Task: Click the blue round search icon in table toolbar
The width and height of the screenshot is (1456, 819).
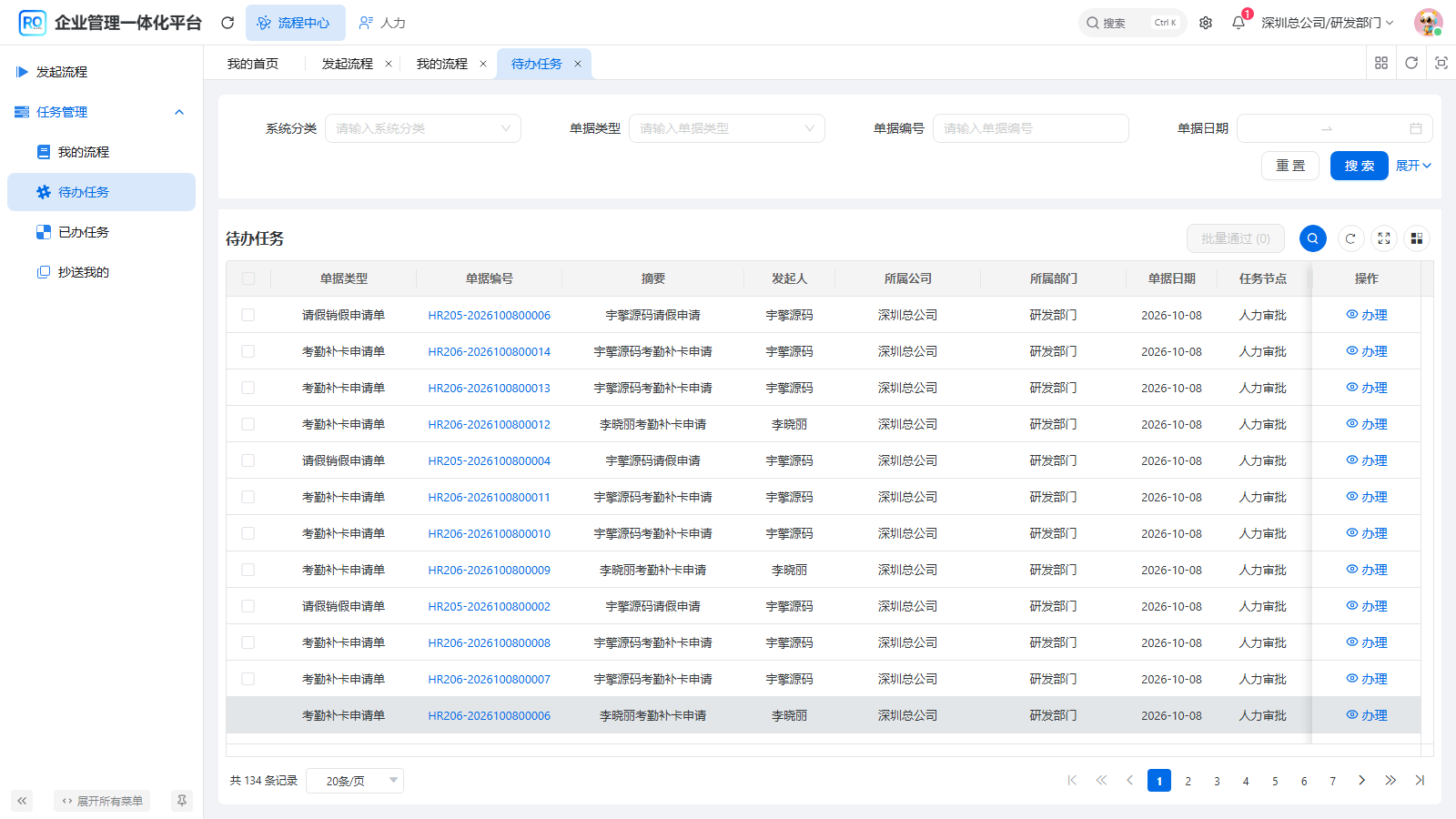Action: (x=1313, y=238)
